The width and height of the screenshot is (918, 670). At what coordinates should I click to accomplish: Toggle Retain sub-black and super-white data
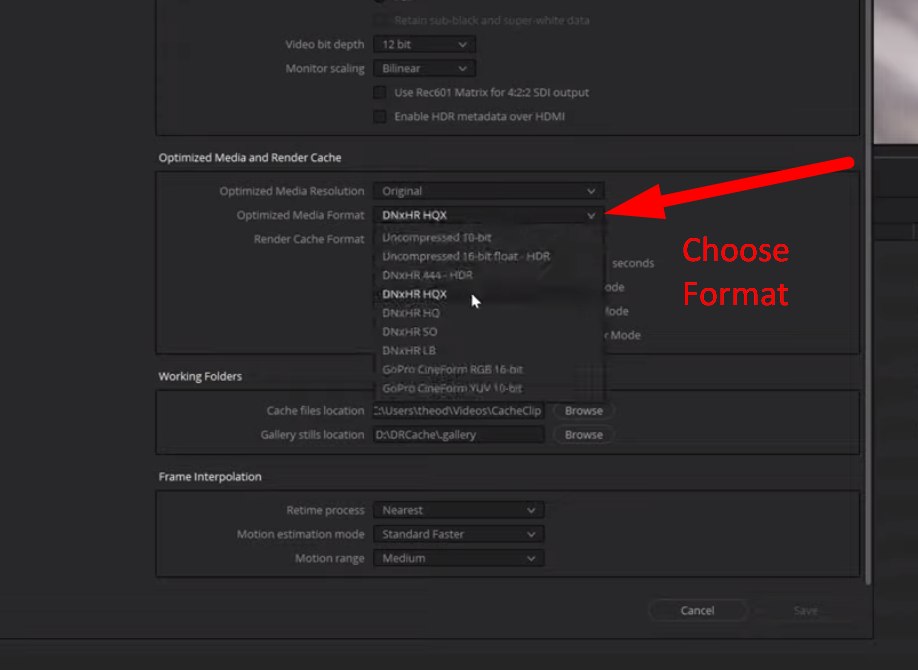tap(380, 21)
